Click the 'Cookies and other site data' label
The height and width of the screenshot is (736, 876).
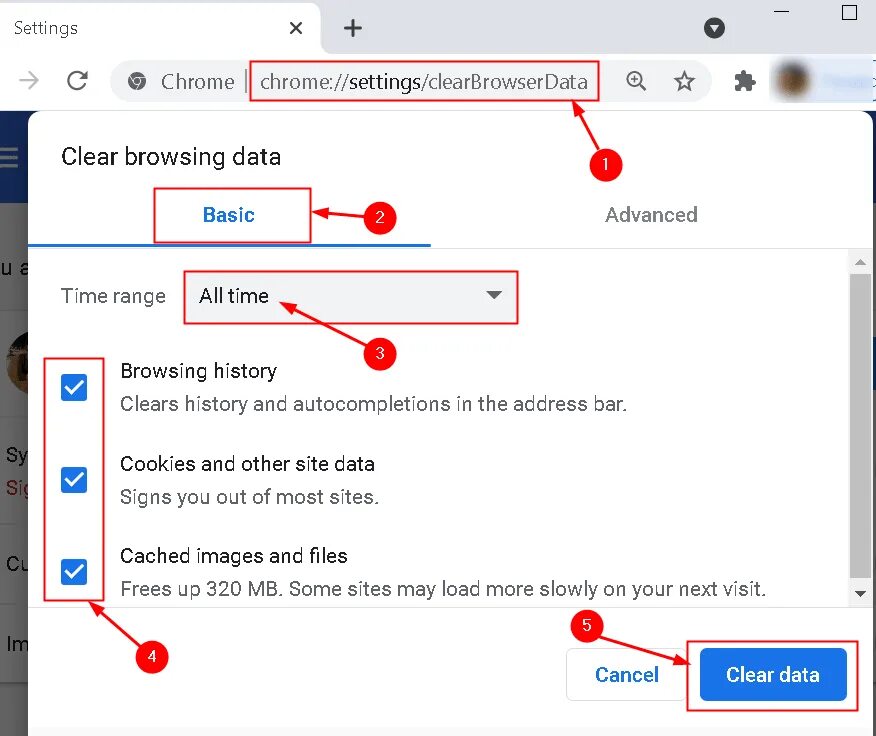(247, 464)
